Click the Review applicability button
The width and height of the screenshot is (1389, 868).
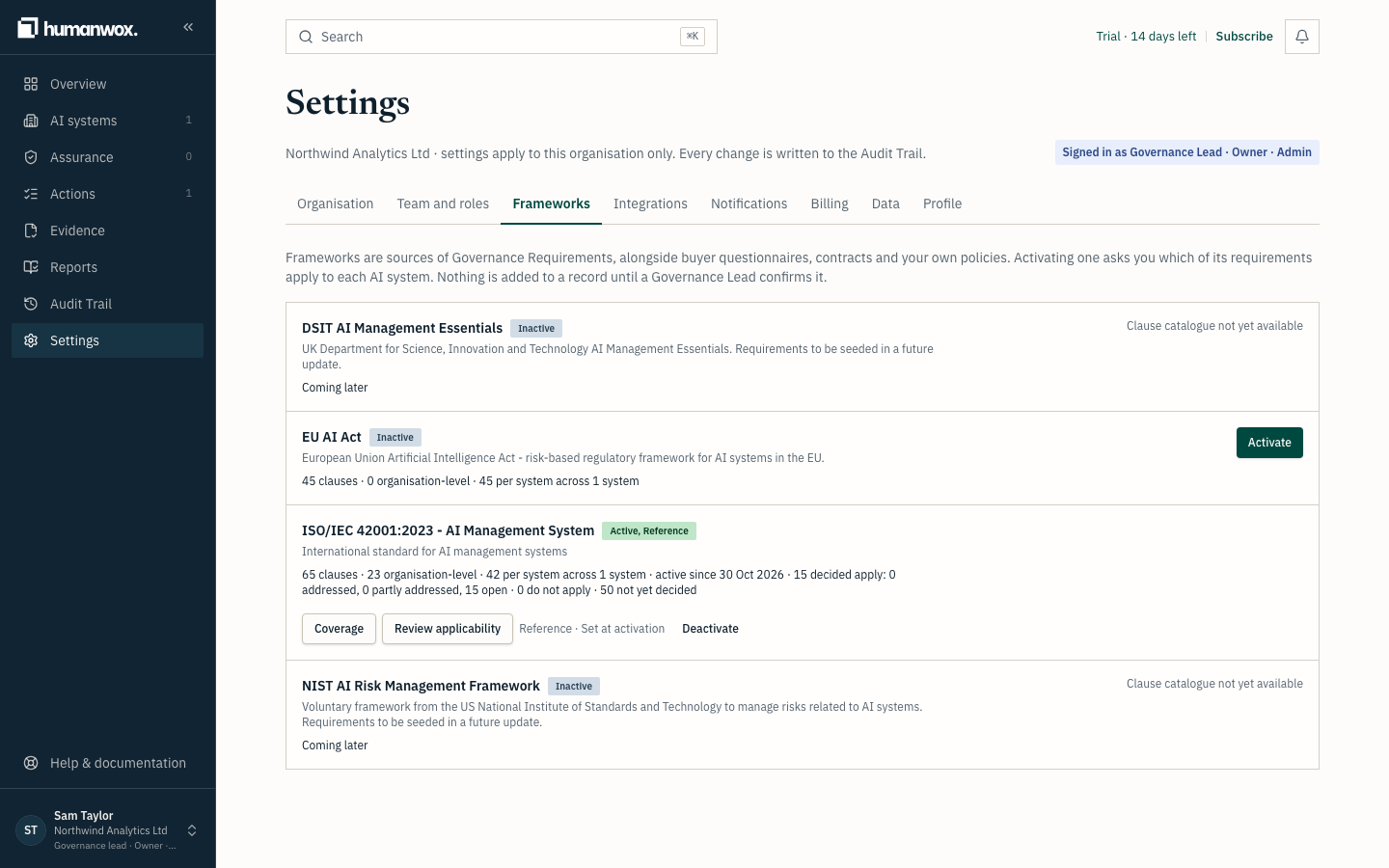tap(448, 629)
